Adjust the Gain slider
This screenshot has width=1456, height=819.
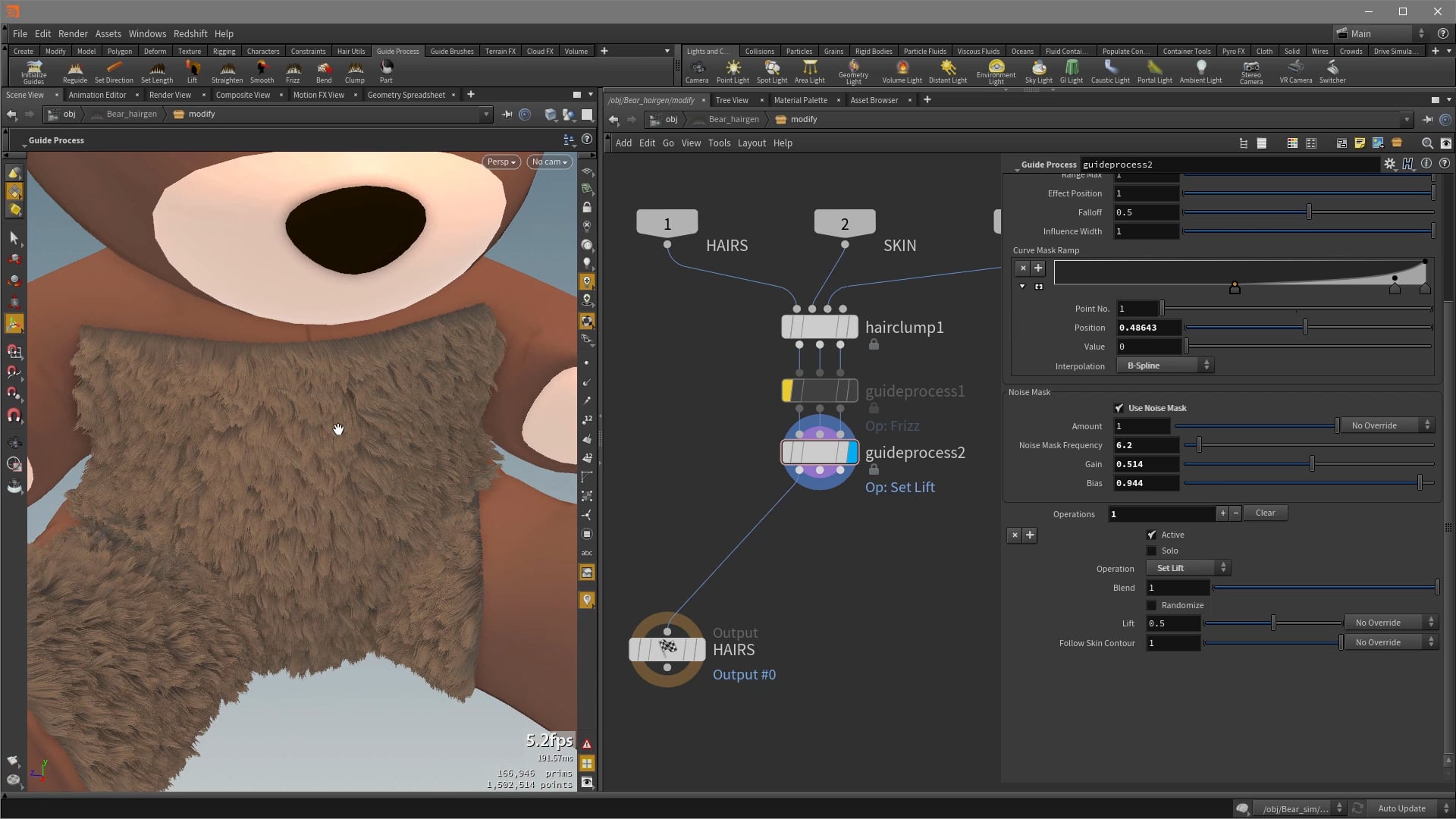pos(1308,464)
